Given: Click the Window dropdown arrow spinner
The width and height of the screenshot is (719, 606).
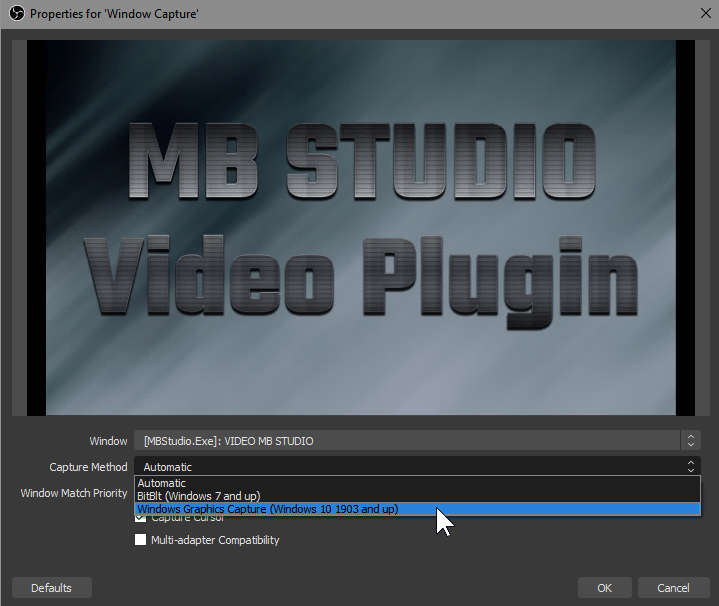Looking at the screenshot, I should point(691,441).
